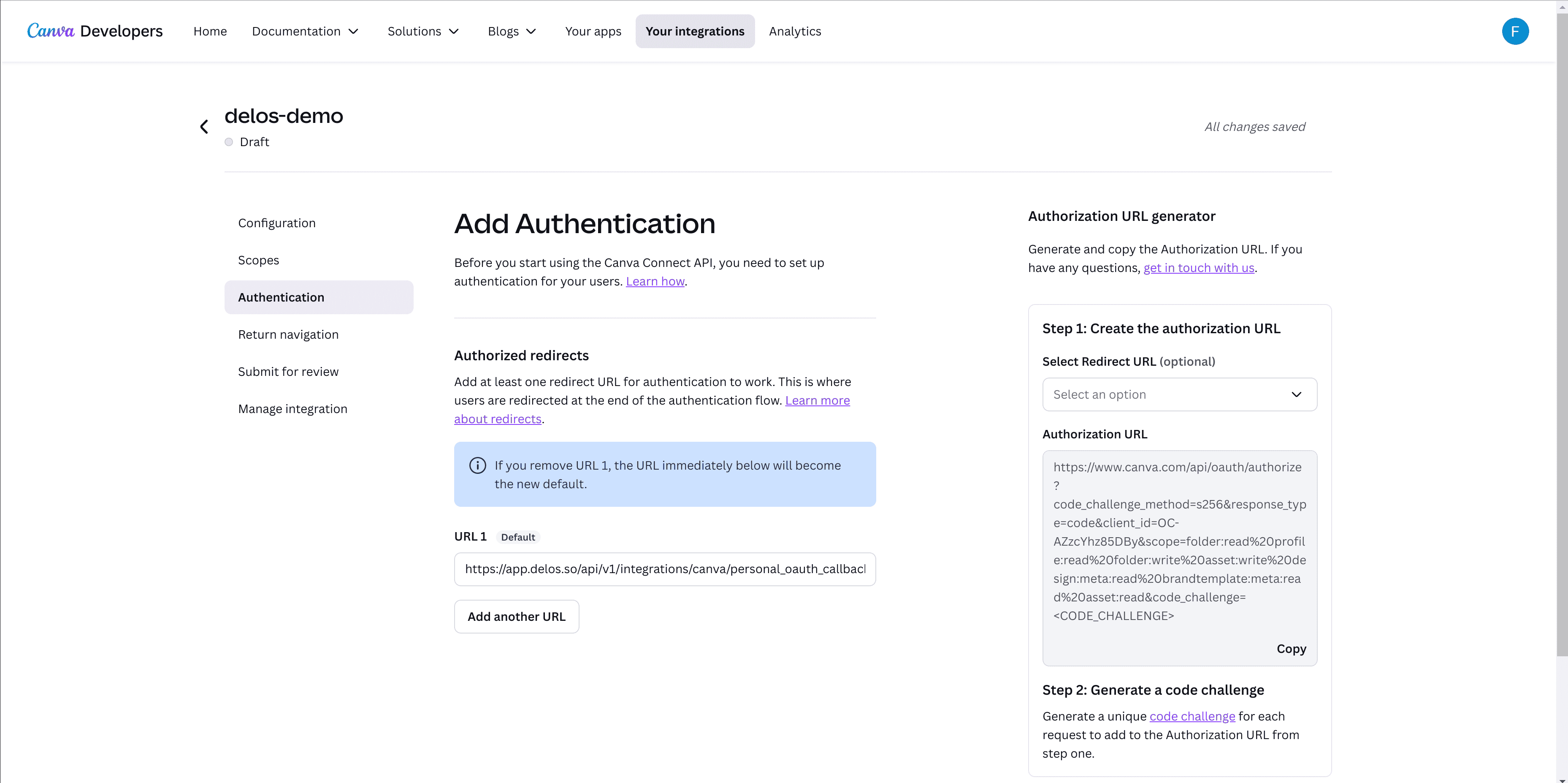Screen dimensions: 1568x783
Task: Open Your integrations tab
Action: click(x=695, y=31)
